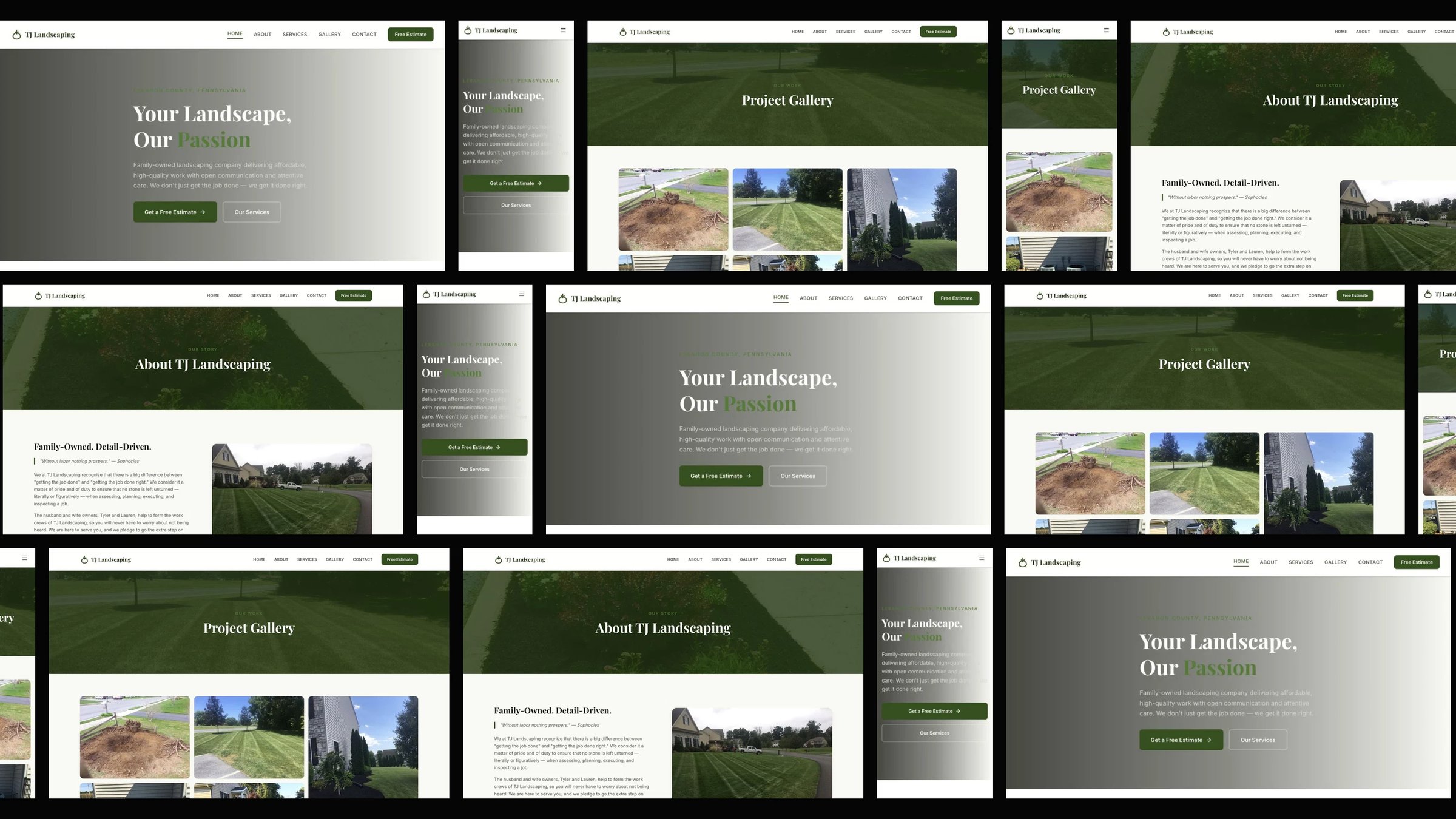Click Free Estimate button in top-row desktop home header
This screenshot has height=819, width=1456.
(x=411, y=35)
